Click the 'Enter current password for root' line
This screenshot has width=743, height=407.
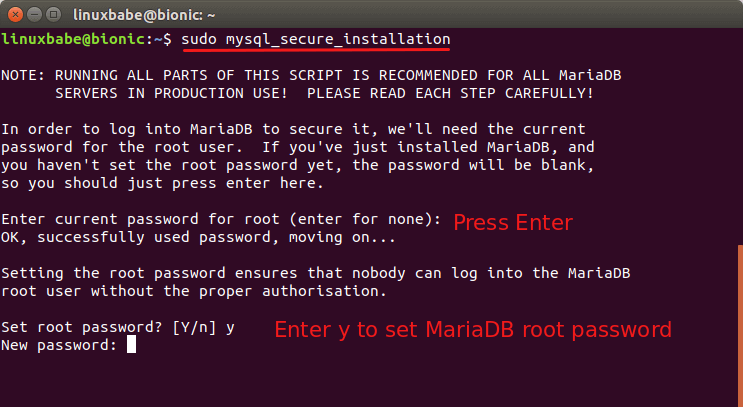point(221,219)
